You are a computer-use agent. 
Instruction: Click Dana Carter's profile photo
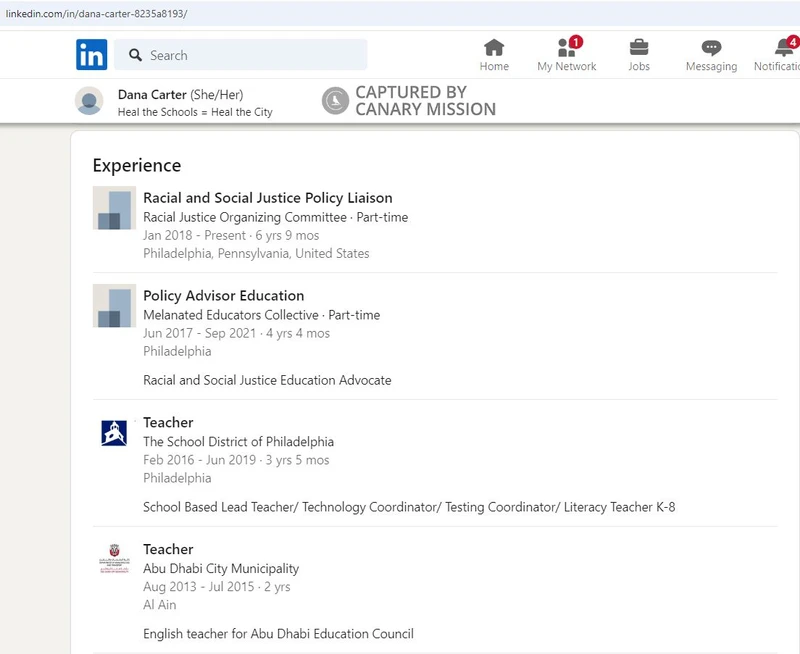click(91, 100)
